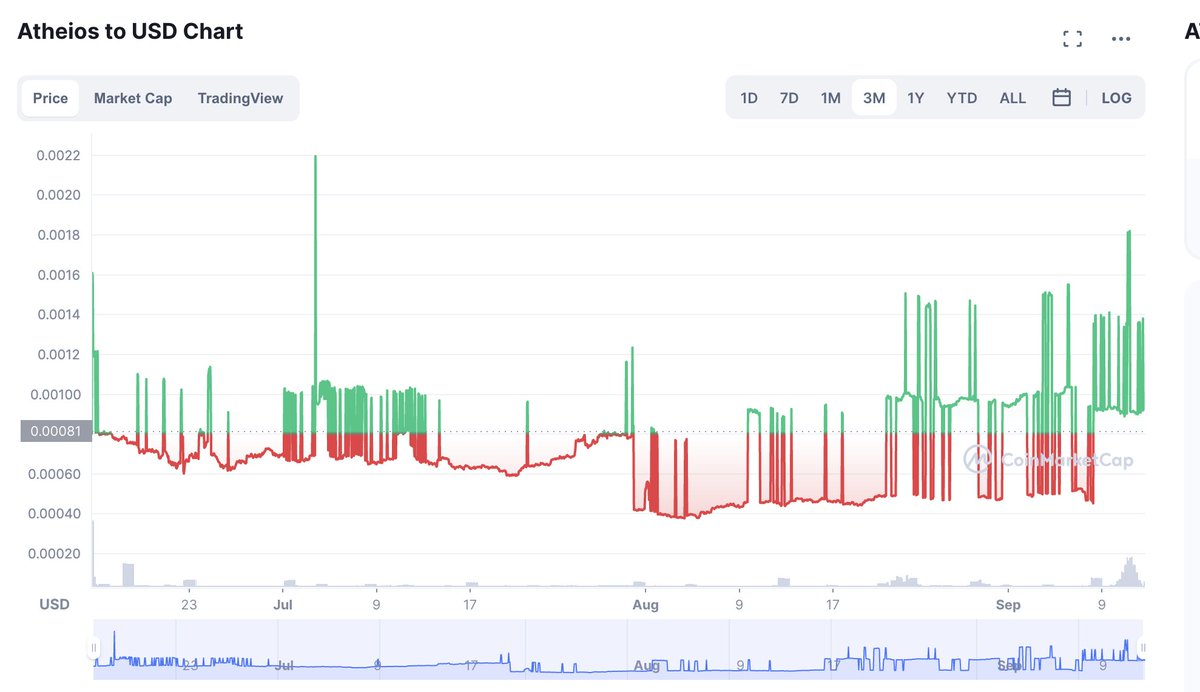Click the 0.0022 y-axis label

pyautogui.click(x=58, y=155)
